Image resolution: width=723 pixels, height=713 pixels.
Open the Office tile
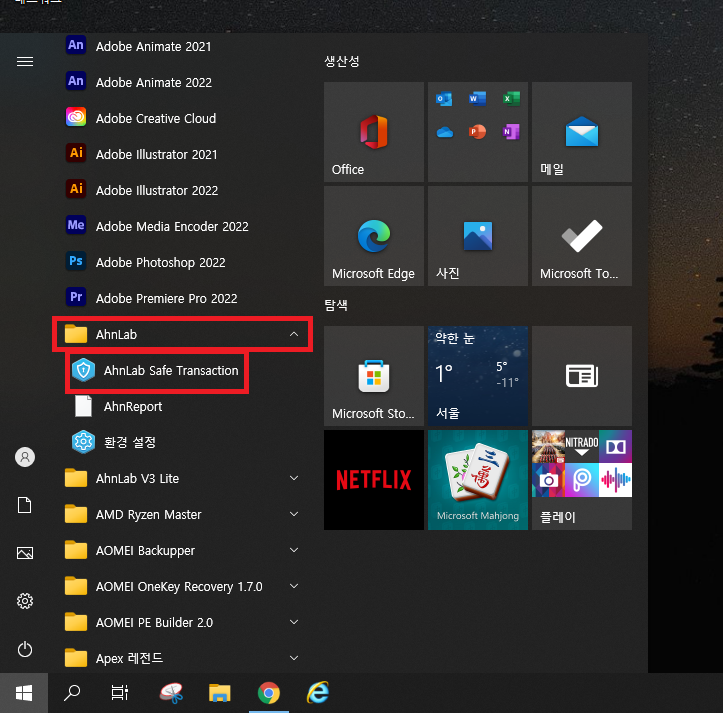pyautogui.click(x=374, y=132)
